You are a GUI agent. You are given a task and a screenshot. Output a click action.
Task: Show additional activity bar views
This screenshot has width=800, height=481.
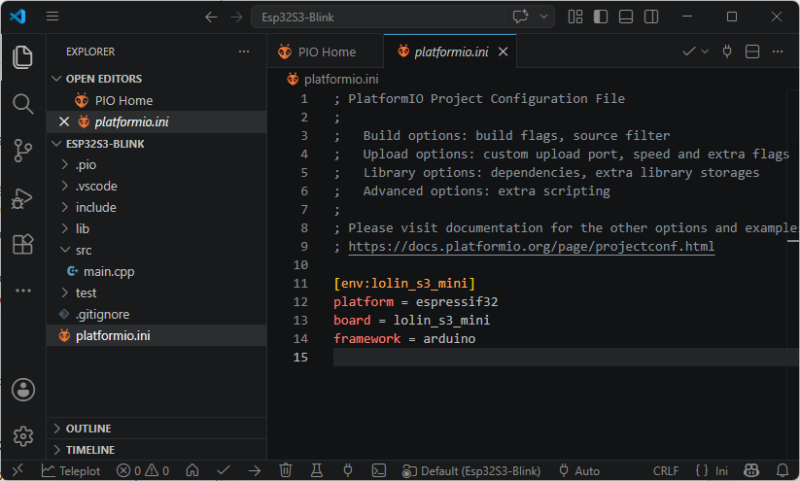pyautogui.click(x=23, y=291)
